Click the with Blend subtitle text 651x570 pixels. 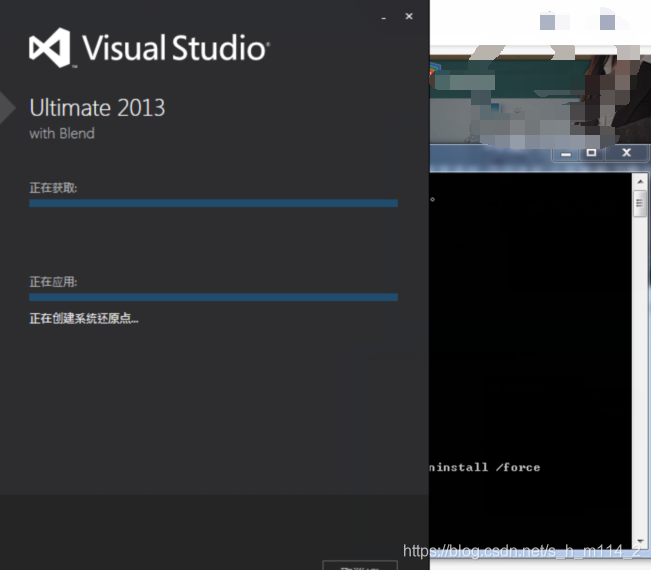pos(62,133)
